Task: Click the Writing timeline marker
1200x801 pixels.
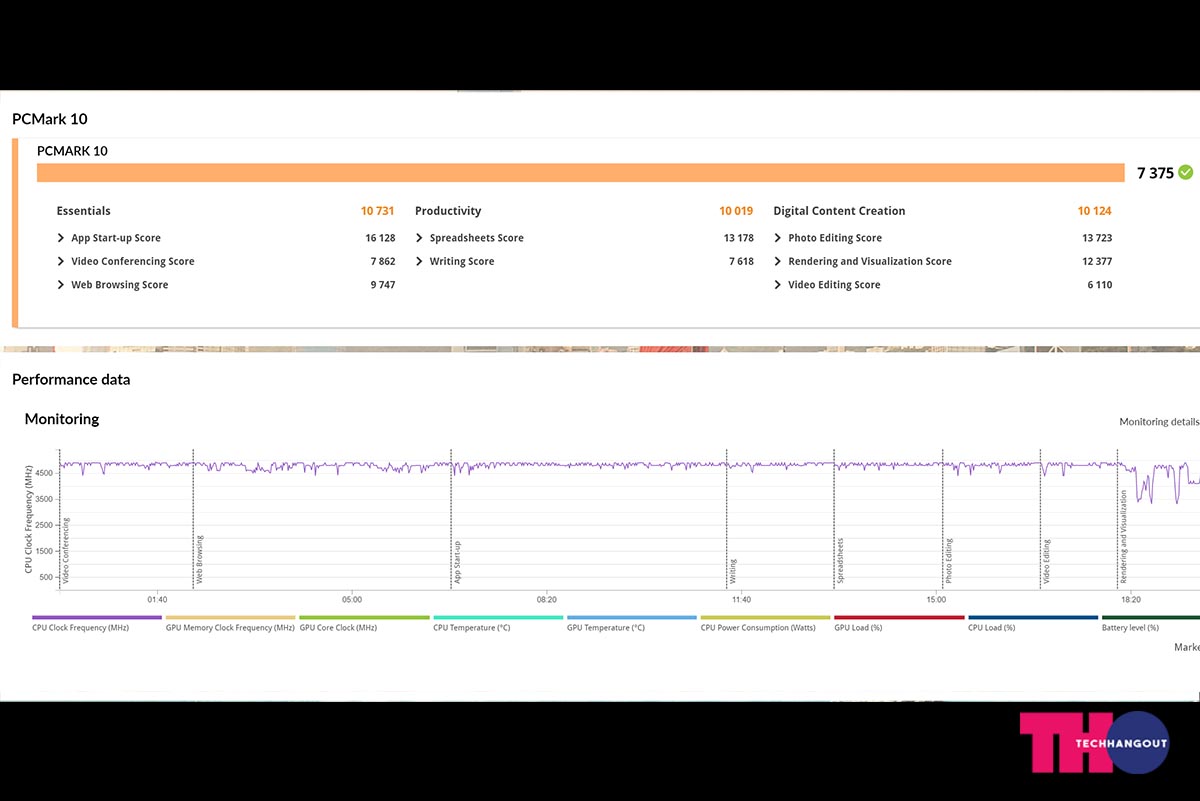Action: (x=733, y=571)
